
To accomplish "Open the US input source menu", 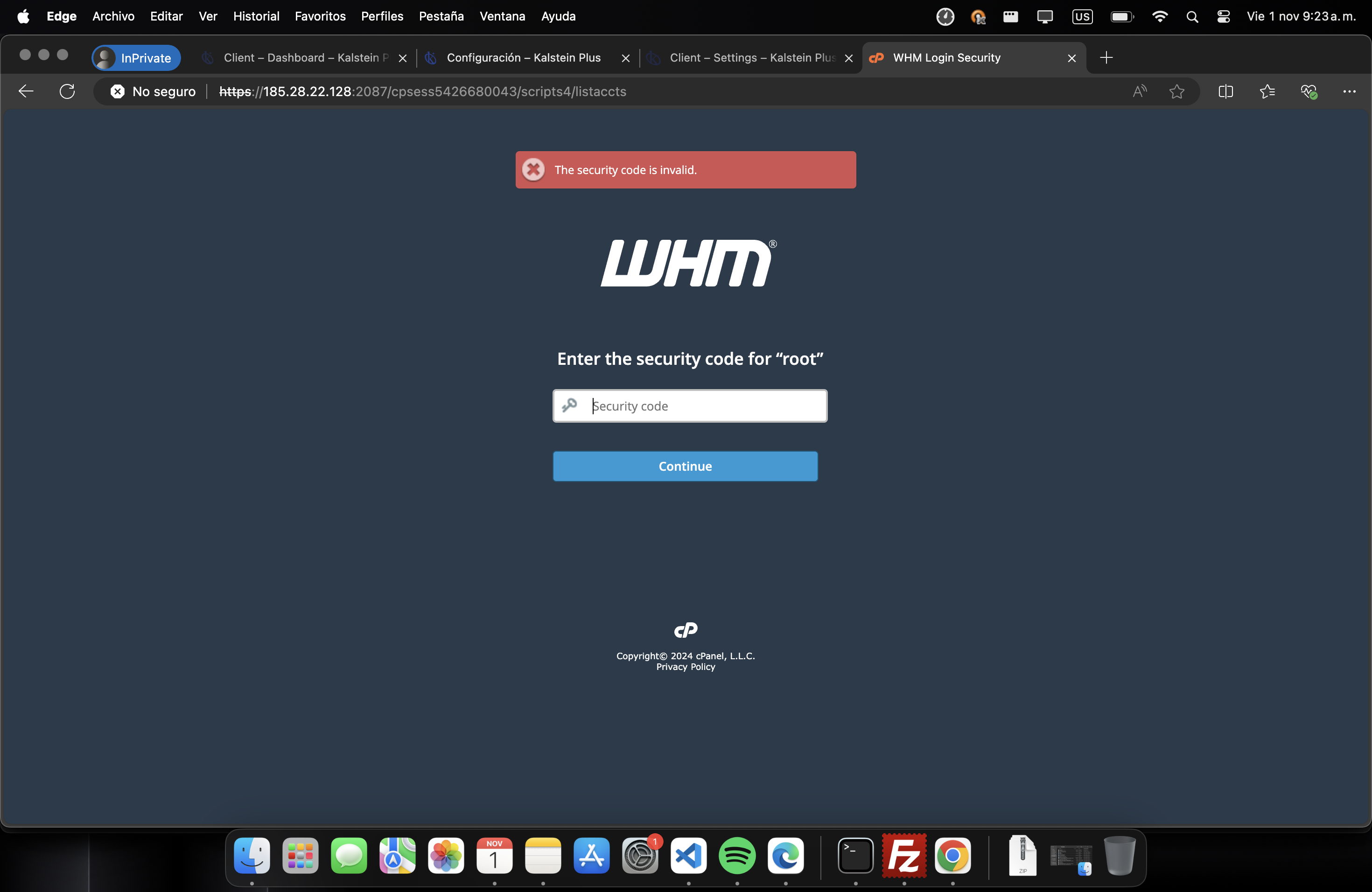I will [1082, 17].
